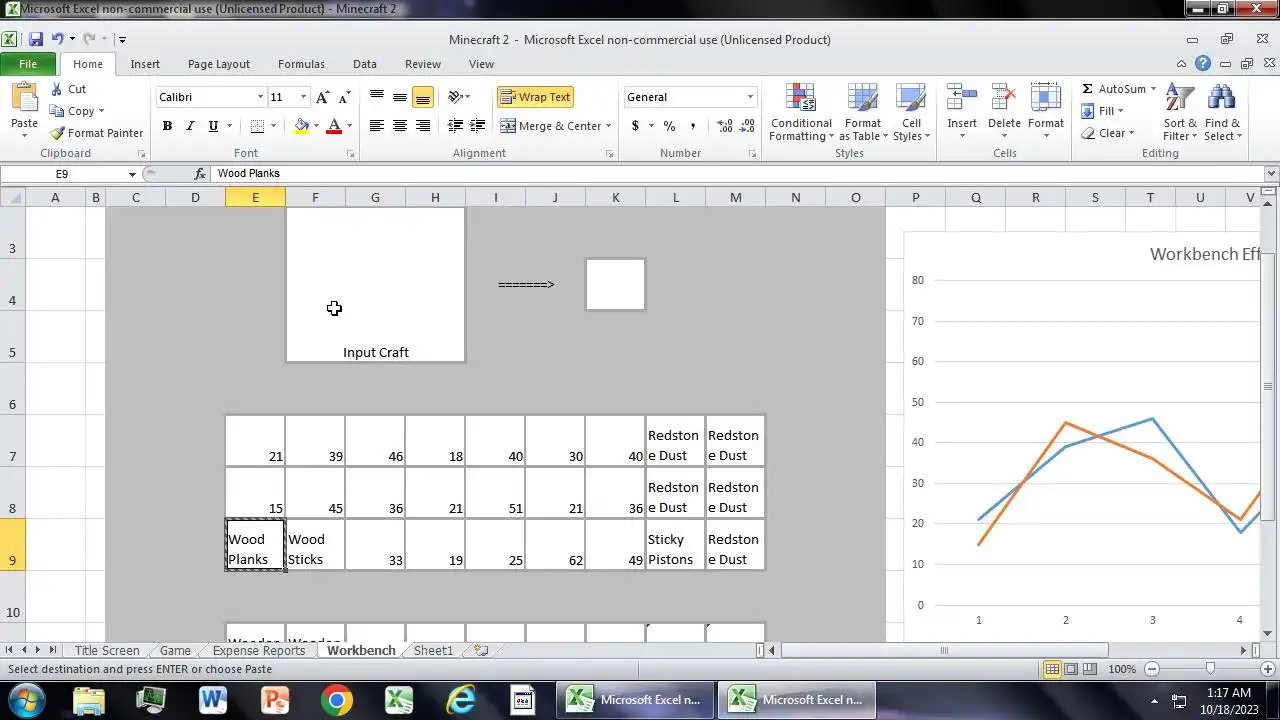Click the Percent Style icon

coord(669,126)
